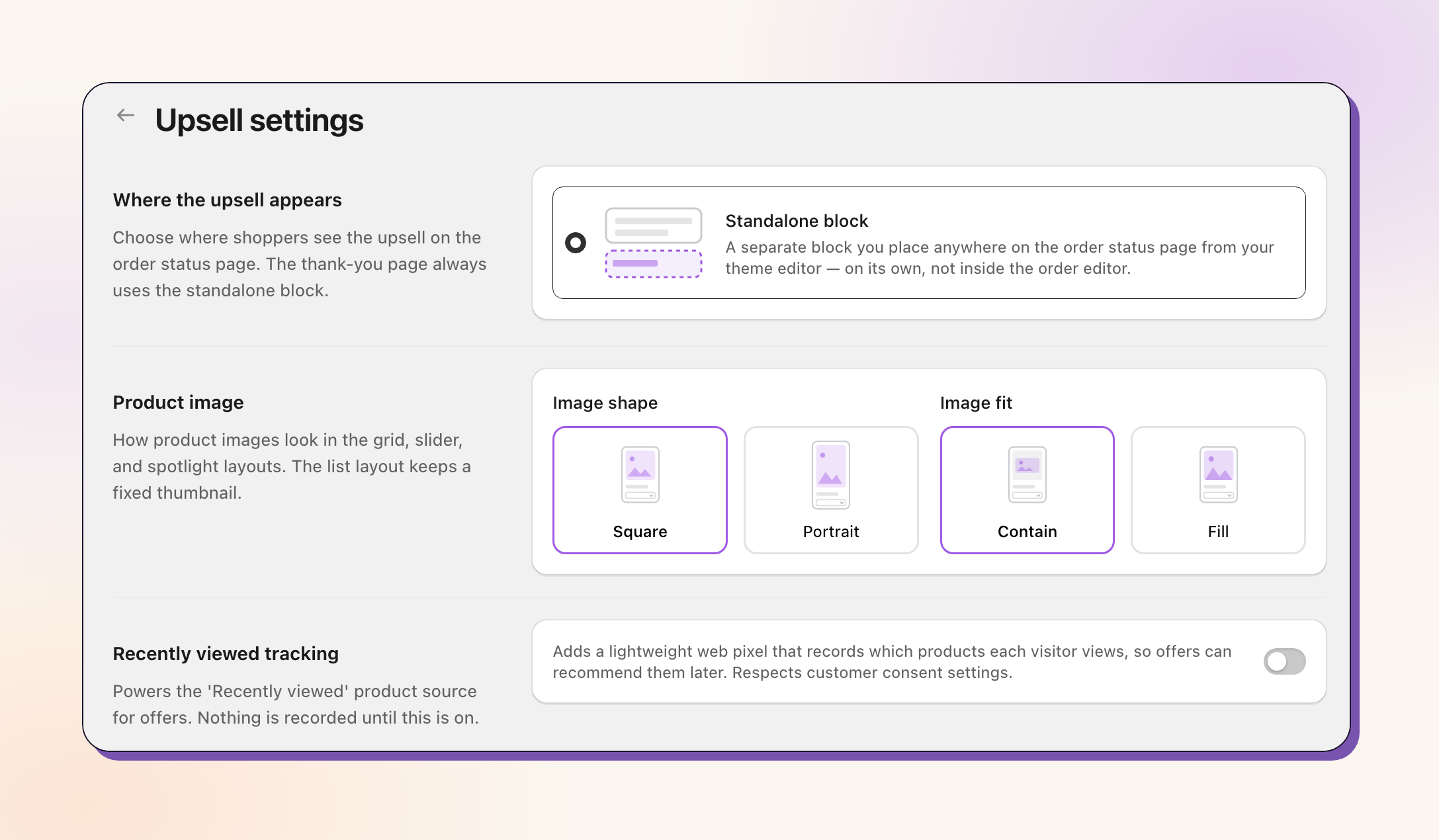
Task: Enable the Recently viewed tracking toggle
Action: coord(1284,661)
